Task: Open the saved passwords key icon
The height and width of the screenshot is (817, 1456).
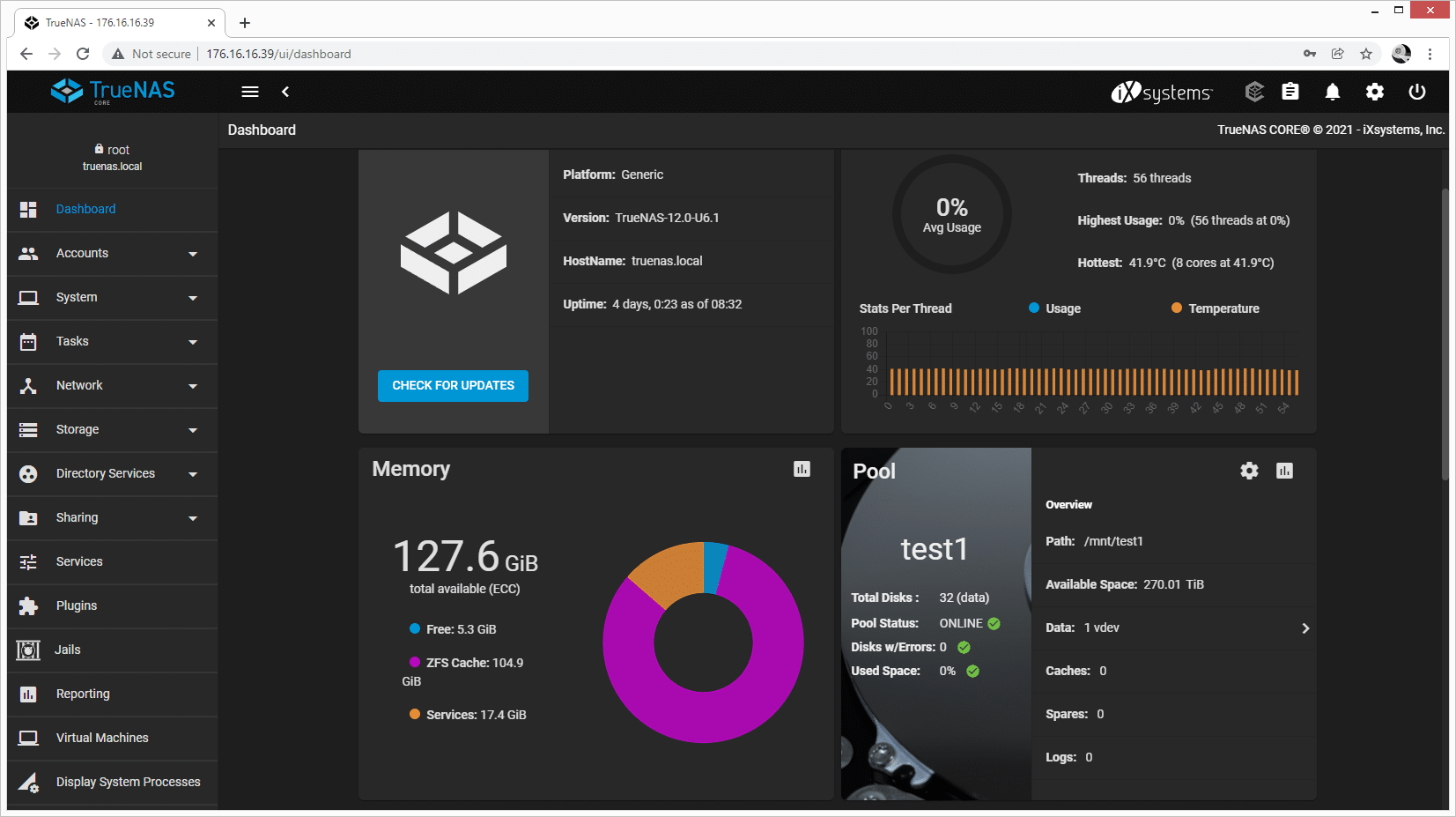Action: pos(1310,54)
